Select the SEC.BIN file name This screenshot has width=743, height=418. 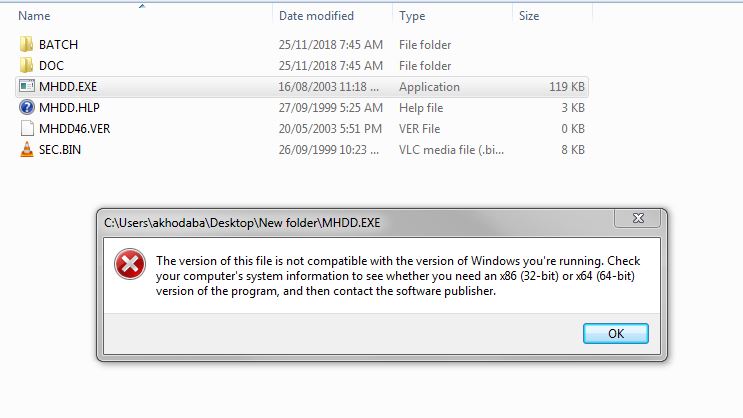click(60, 150)
